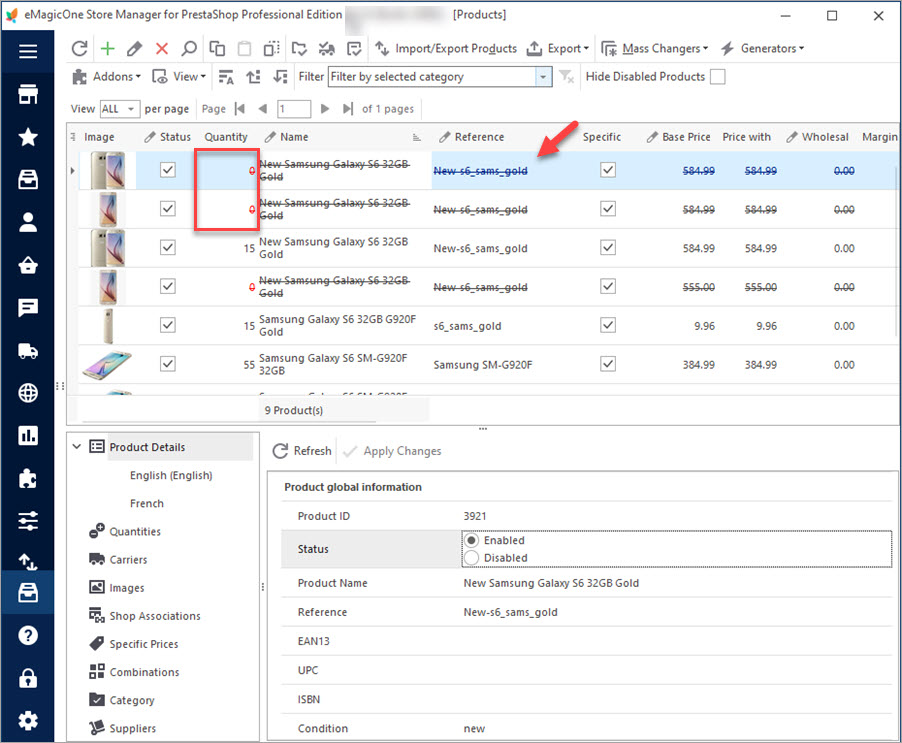Open the Shop Associations section
This screenshot has height=743, width=902.
click(145, 616)
